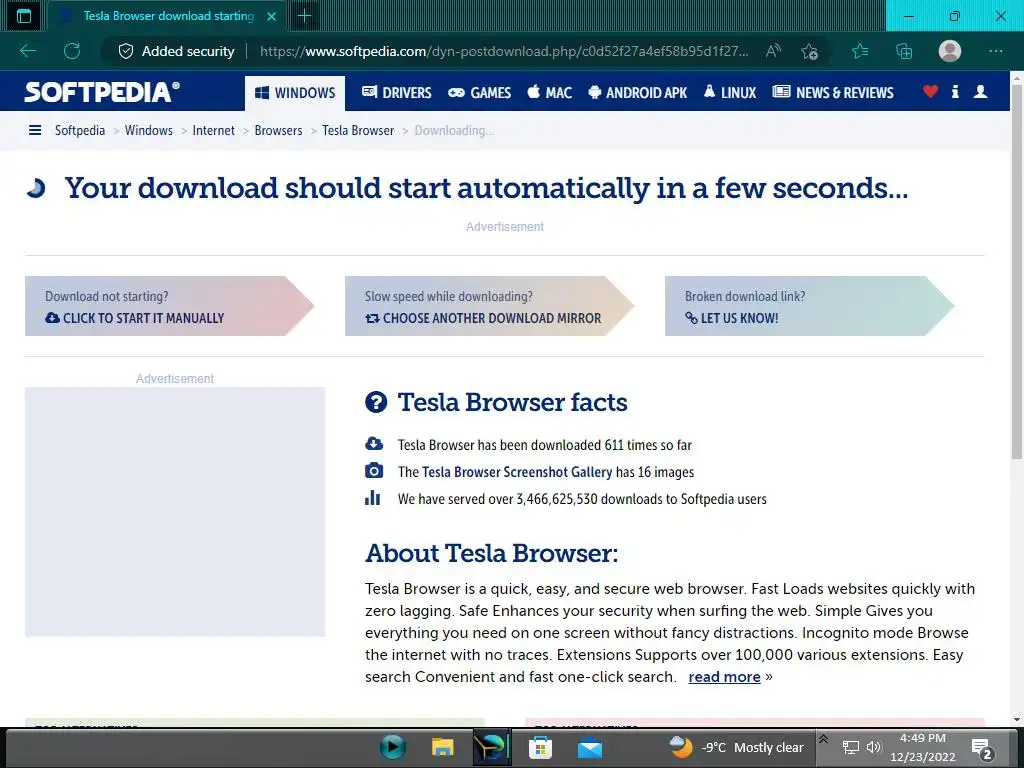Viewport: 1024px width, 768px height.
Task: Click the 'About Tesla Browser:' heading
Action: pos(491,553)
